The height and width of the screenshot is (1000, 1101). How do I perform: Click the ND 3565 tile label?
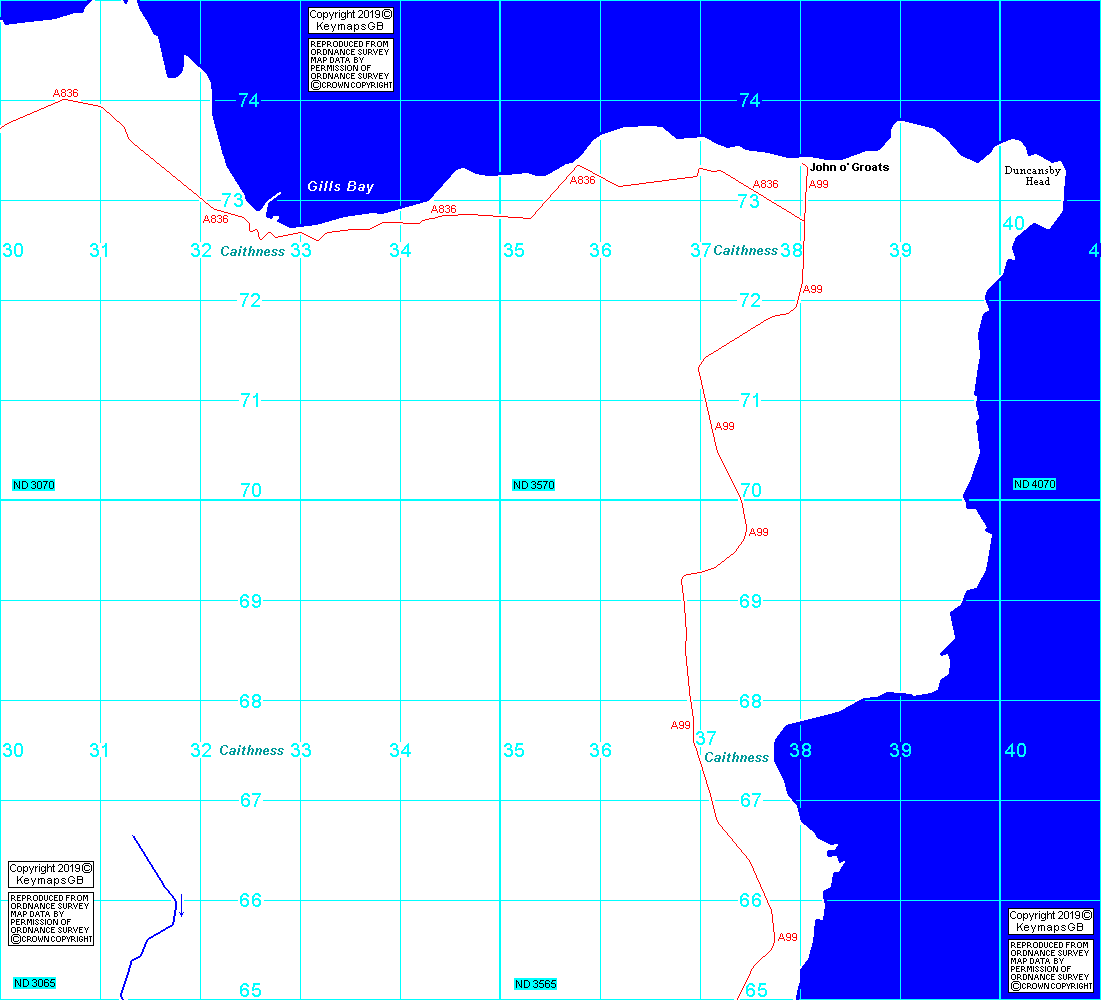[534, 984]
